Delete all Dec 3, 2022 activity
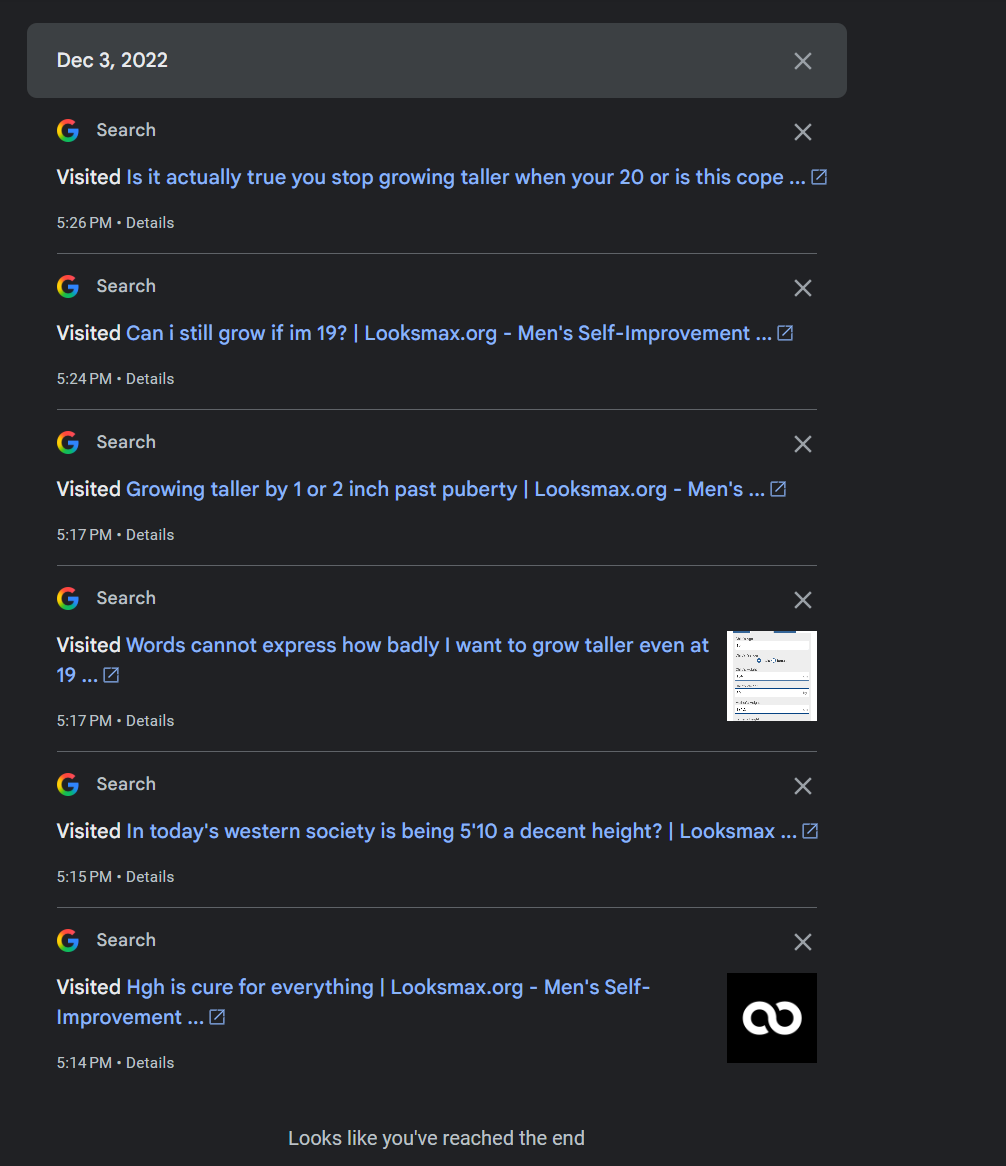This screenshot has height=1166, width=1006. click(802, 61)
